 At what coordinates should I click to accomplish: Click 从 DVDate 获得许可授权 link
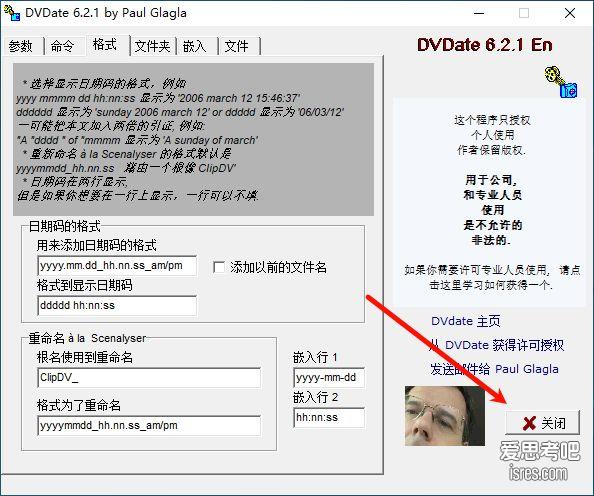pos(496,345)
